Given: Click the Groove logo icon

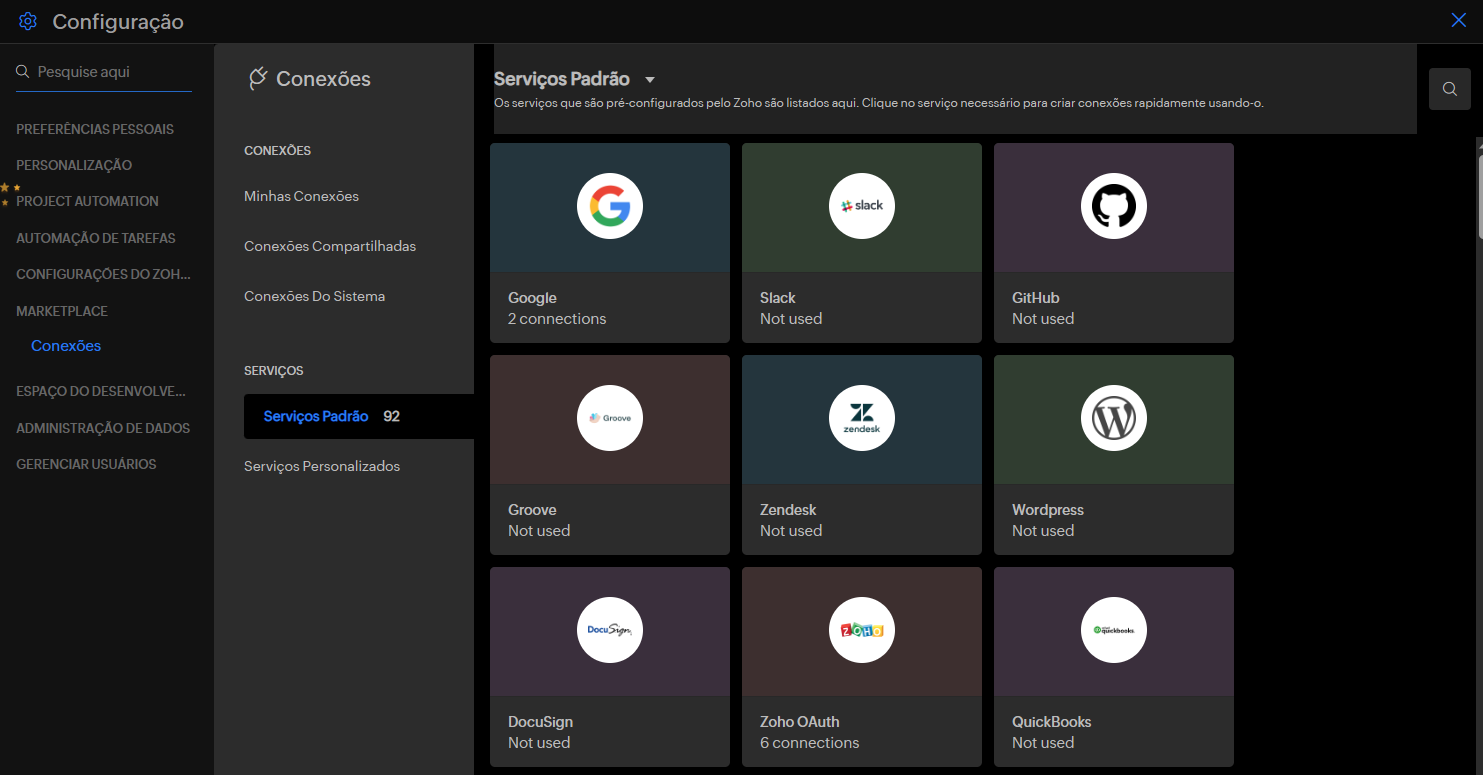Looking at the screenshot, I should [x=610, y=418].
